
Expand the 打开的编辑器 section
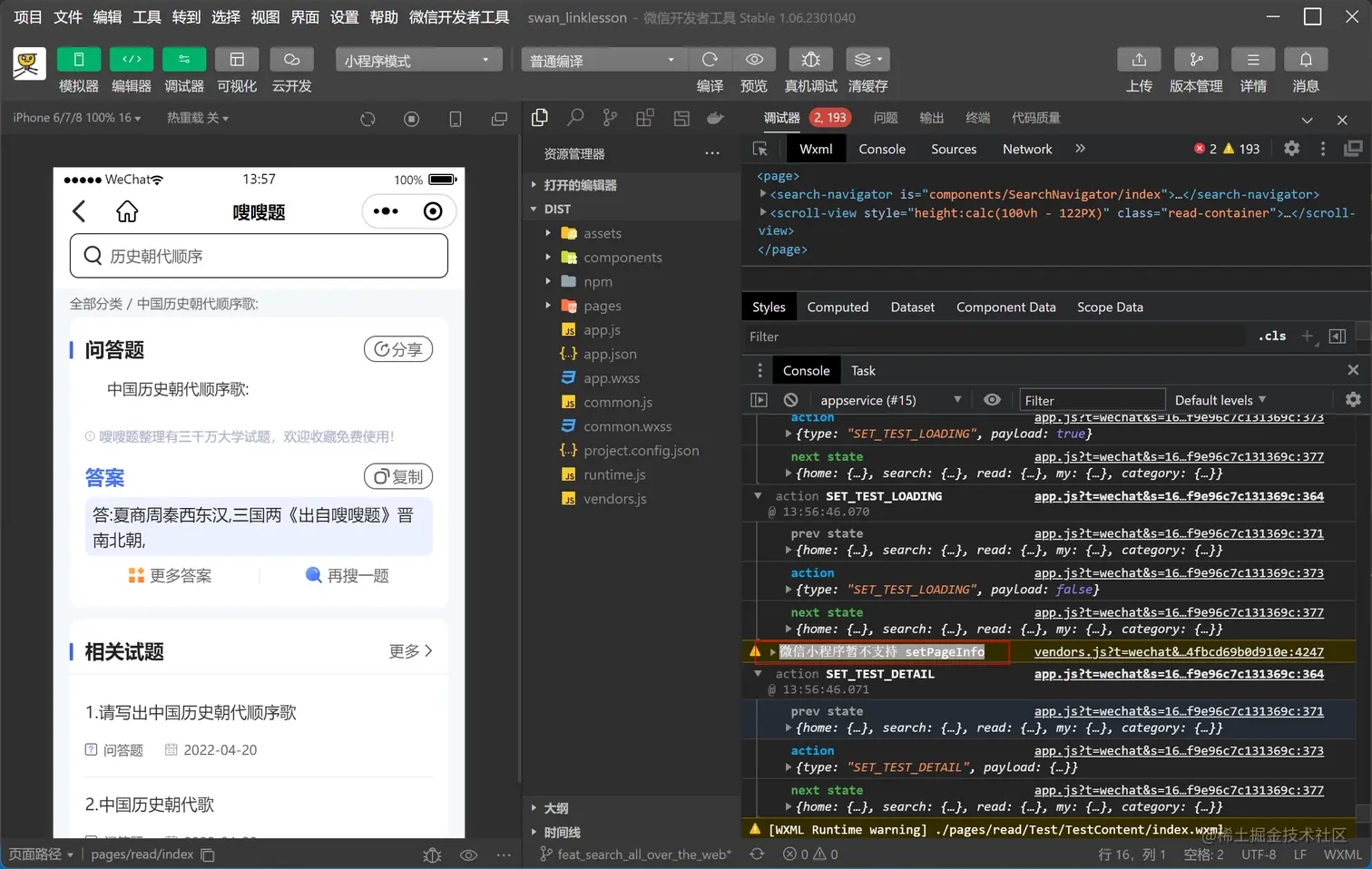(632, 185)
